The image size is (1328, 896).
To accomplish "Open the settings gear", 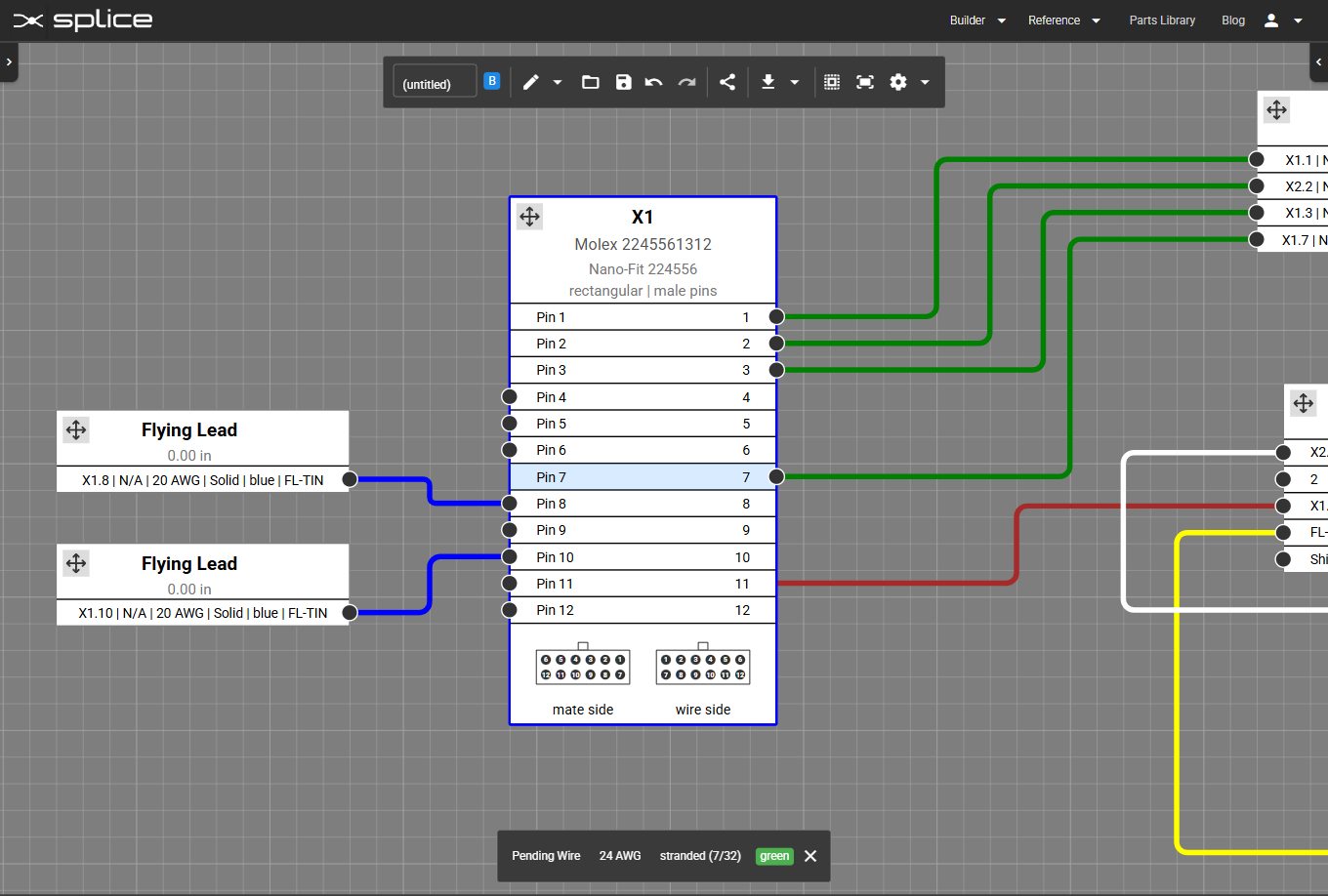I will [897, 82].
